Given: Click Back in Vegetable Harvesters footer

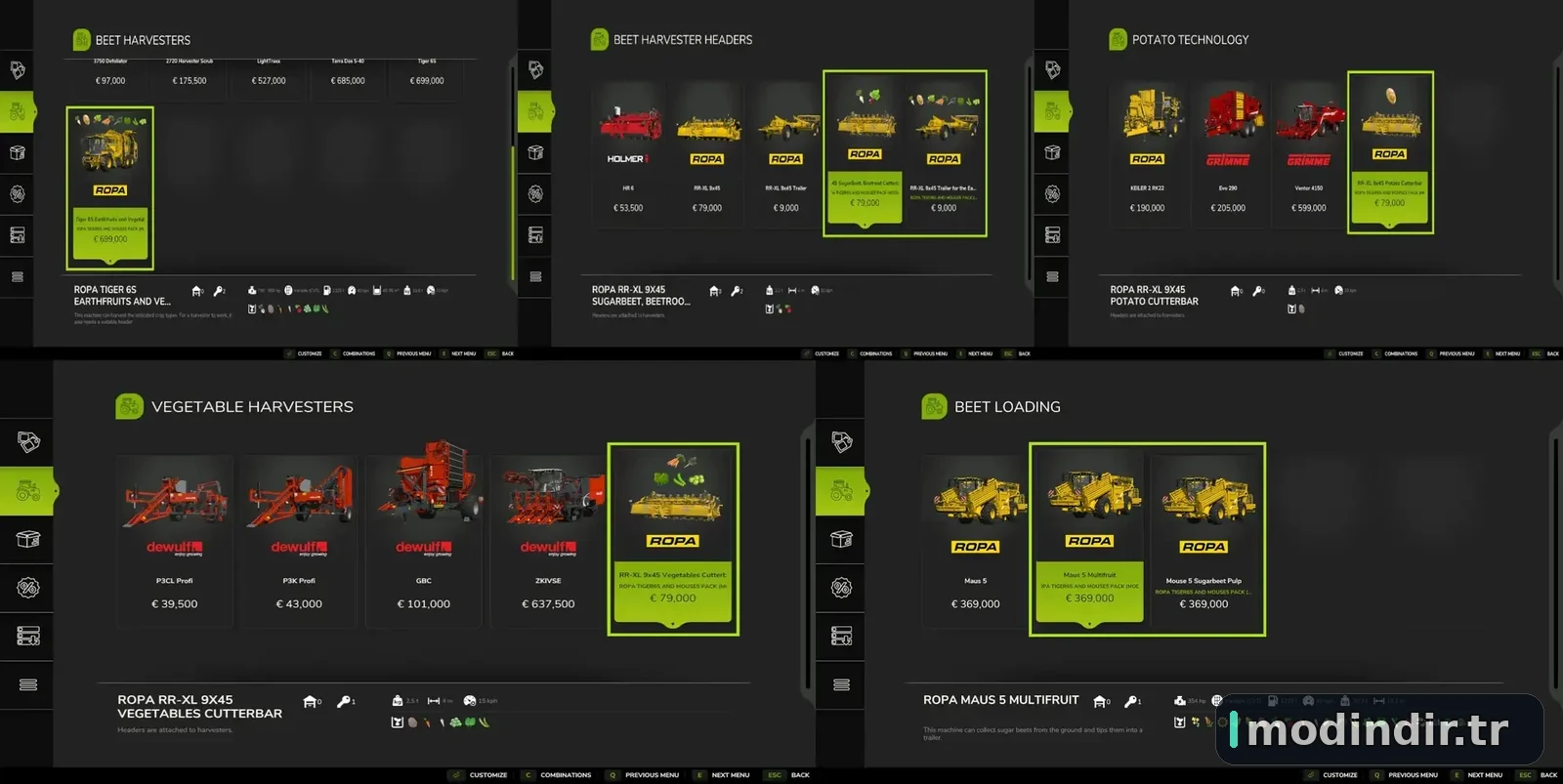Looking at the screenshot, I should click(x=788, y=775).
